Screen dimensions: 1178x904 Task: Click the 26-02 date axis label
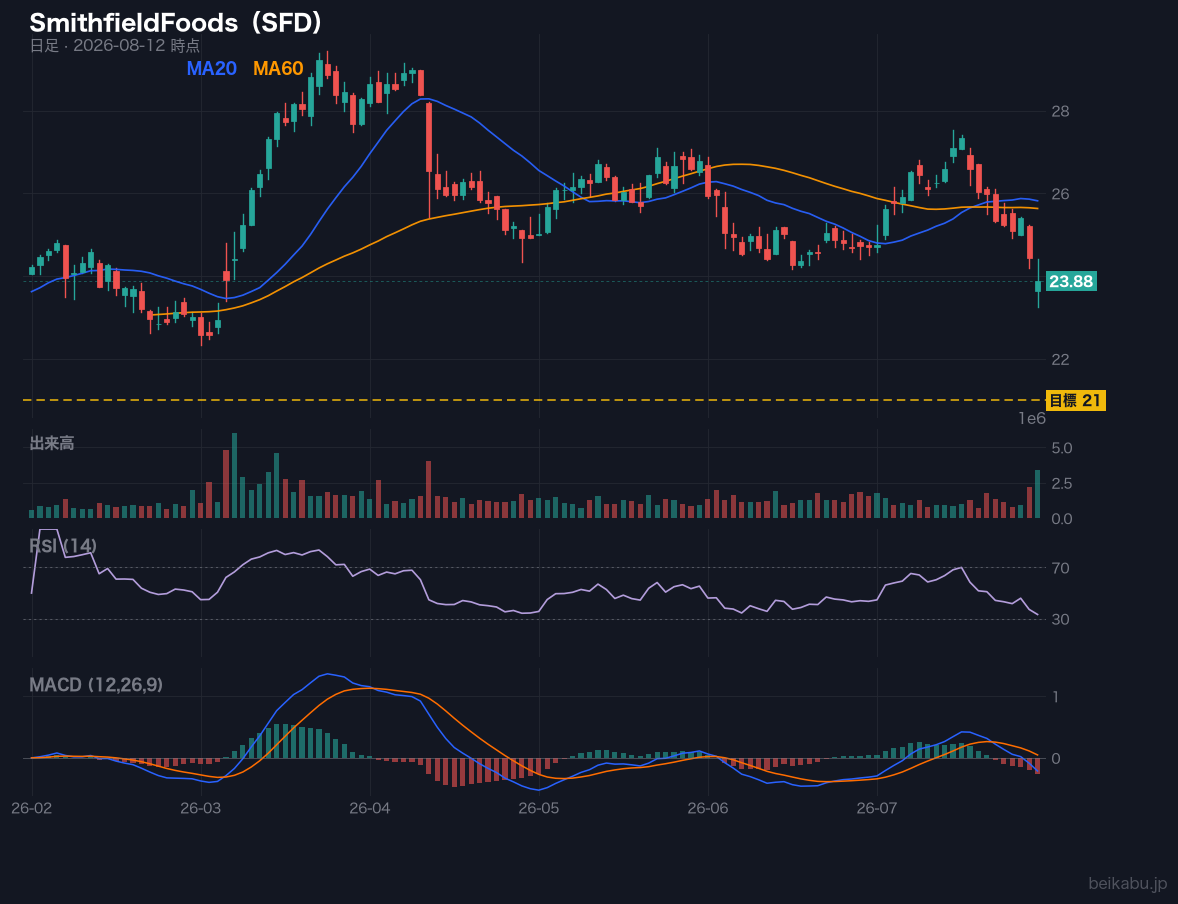click(32, 809)
